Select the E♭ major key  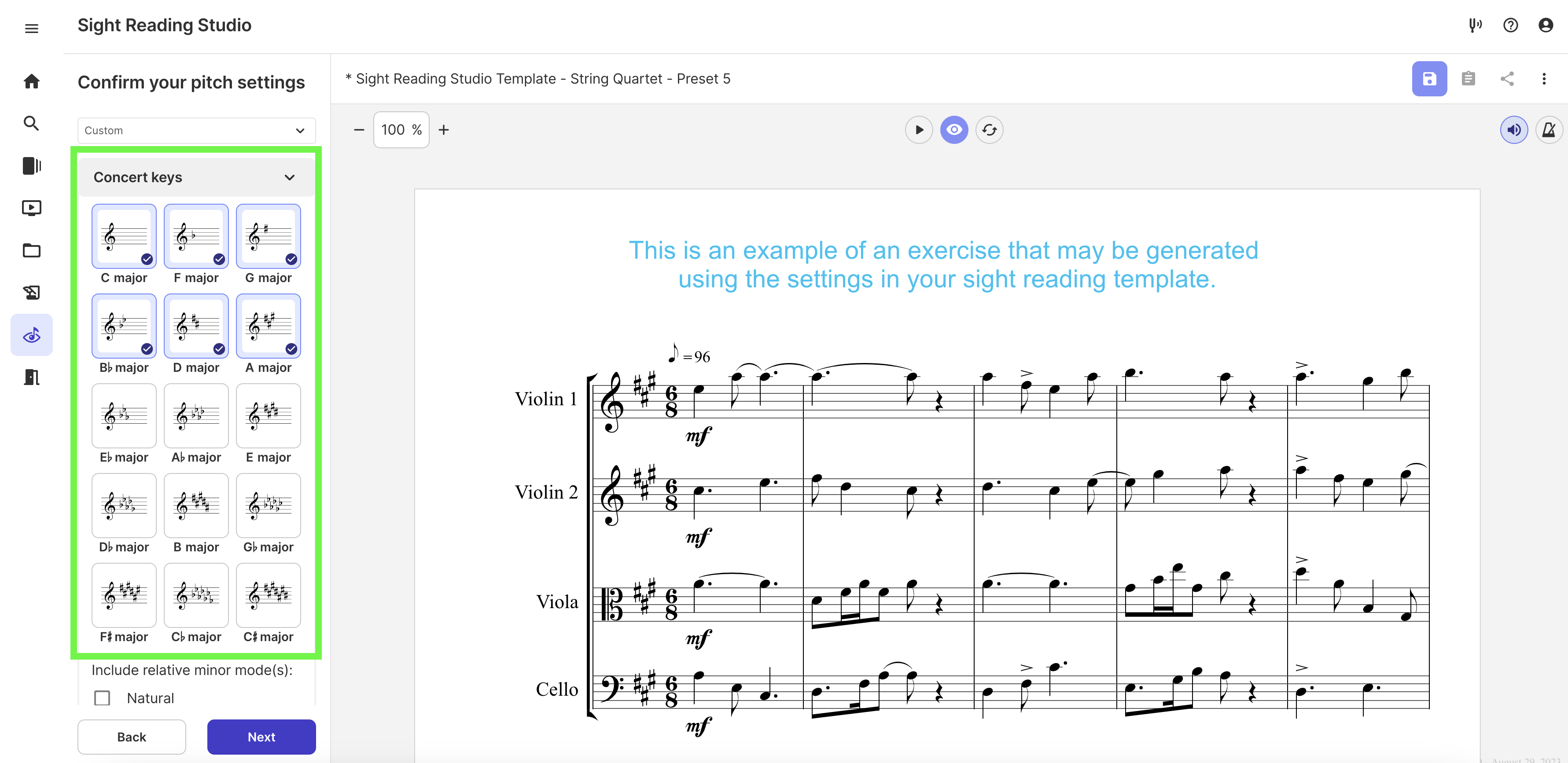(124, 415)
